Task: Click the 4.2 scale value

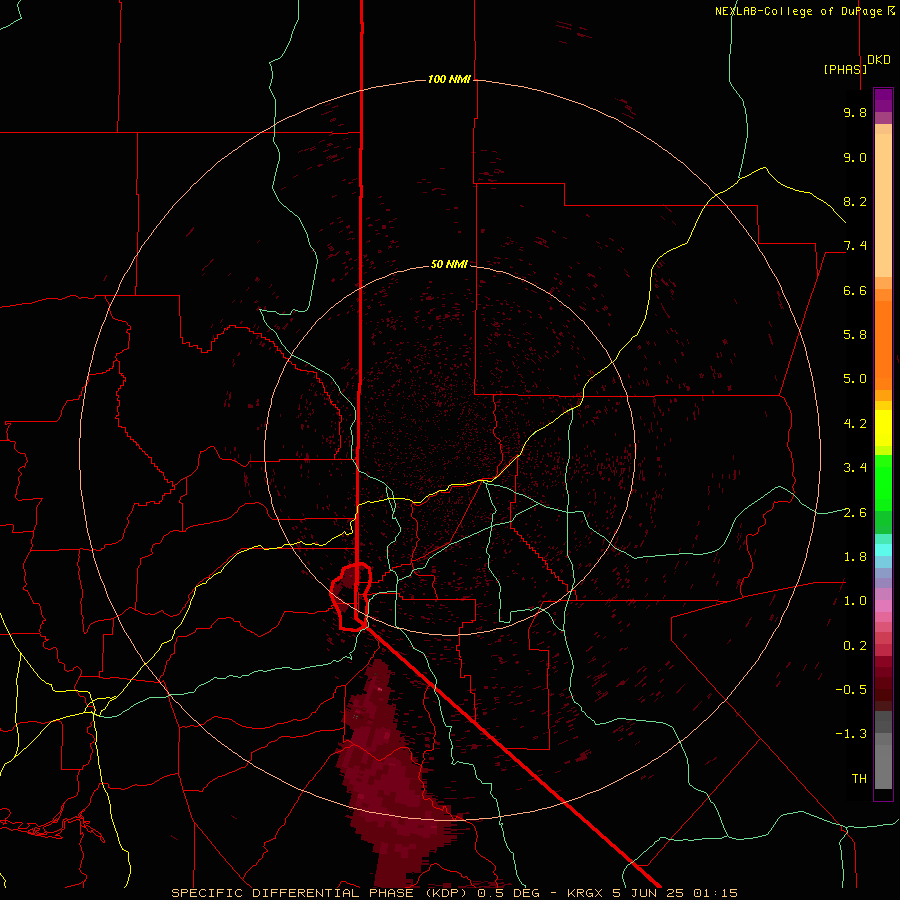Action: [855, 424]
